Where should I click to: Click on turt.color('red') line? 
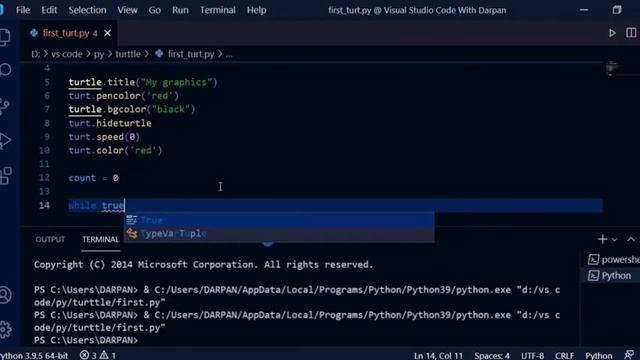coord(116,151)
